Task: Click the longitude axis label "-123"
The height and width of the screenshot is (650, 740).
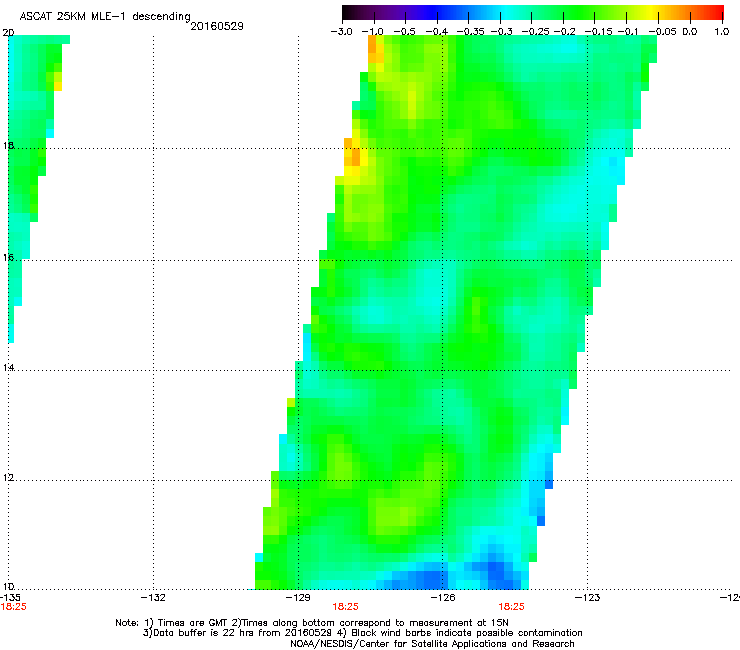Action: tap(588, 598)
